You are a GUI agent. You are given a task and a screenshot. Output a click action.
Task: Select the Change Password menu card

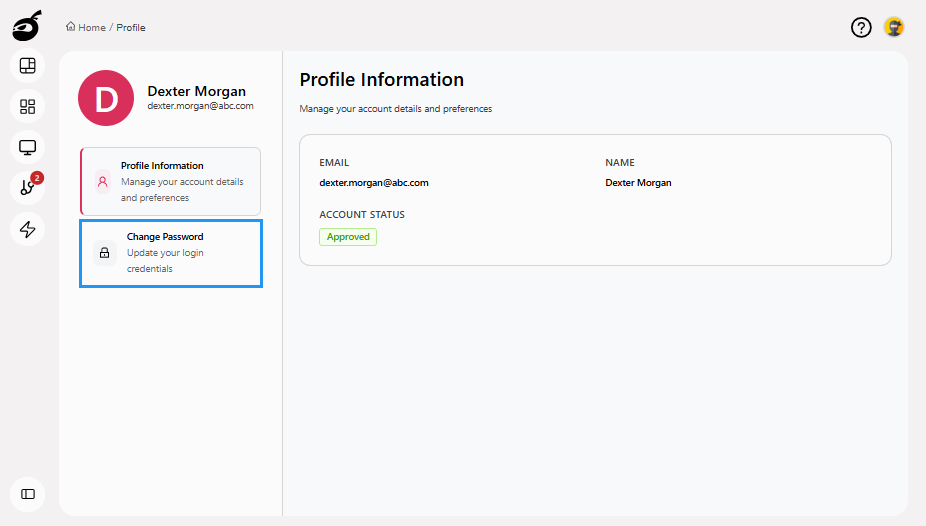[171, 253]
